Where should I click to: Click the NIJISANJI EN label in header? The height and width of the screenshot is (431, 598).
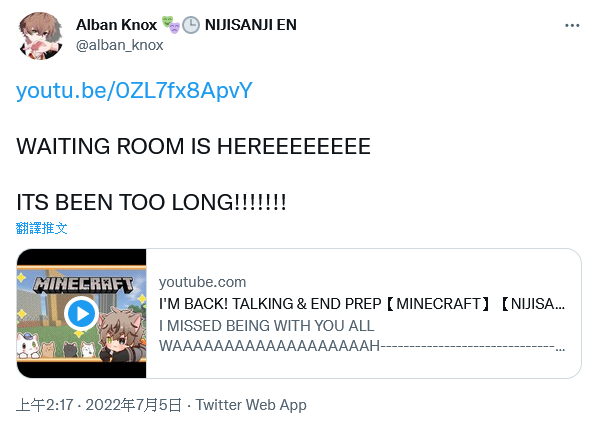tap(251, 25)
